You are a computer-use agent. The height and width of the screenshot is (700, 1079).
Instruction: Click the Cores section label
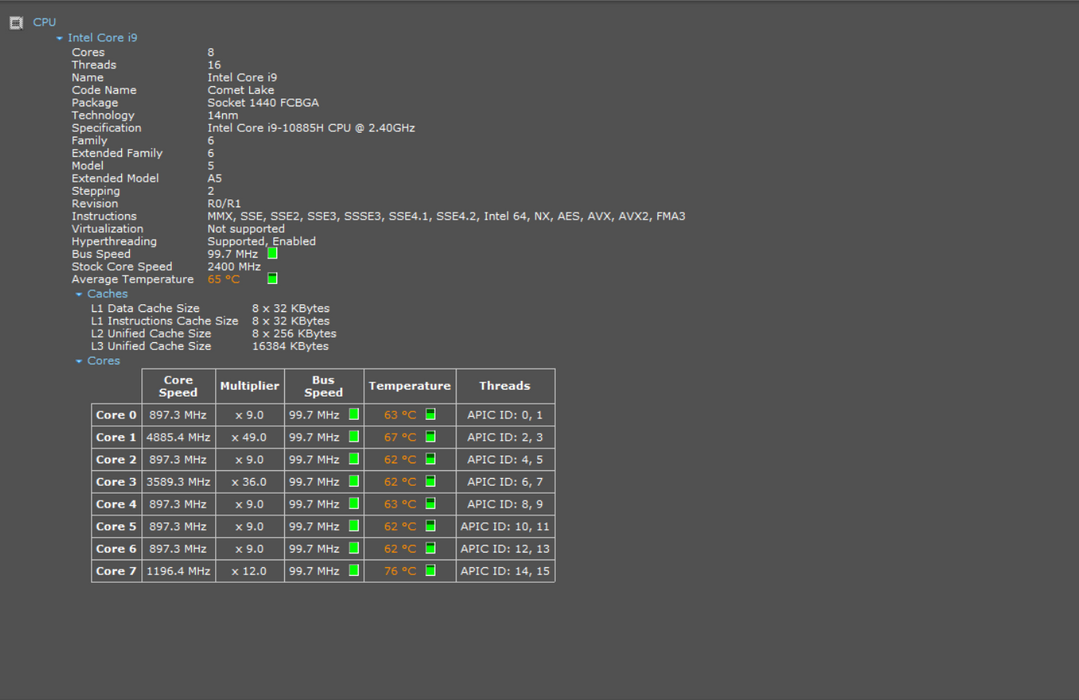coord(104,361)
